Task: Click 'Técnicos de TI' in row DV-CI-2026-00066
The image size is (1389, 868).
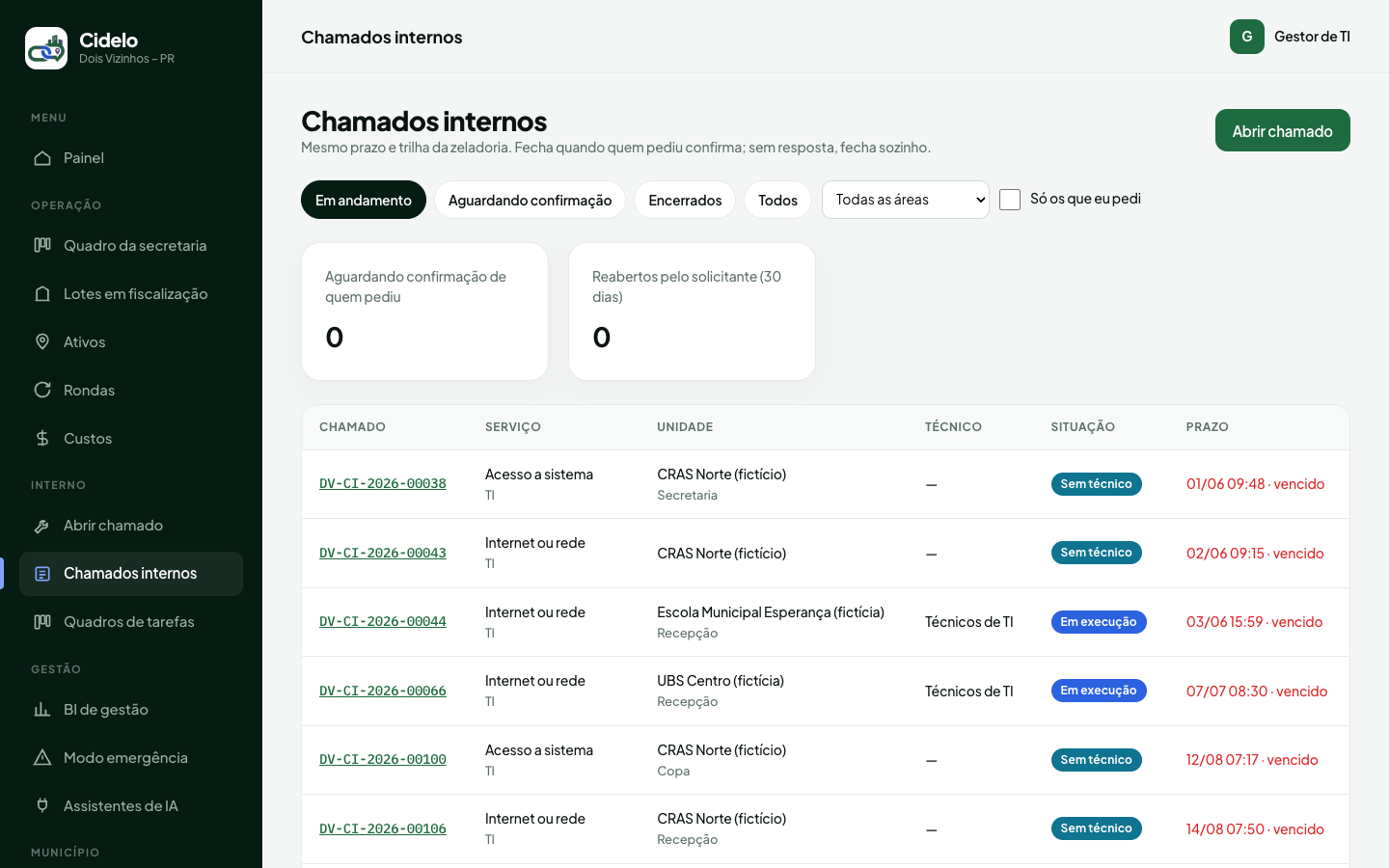Action: (969, 692)
